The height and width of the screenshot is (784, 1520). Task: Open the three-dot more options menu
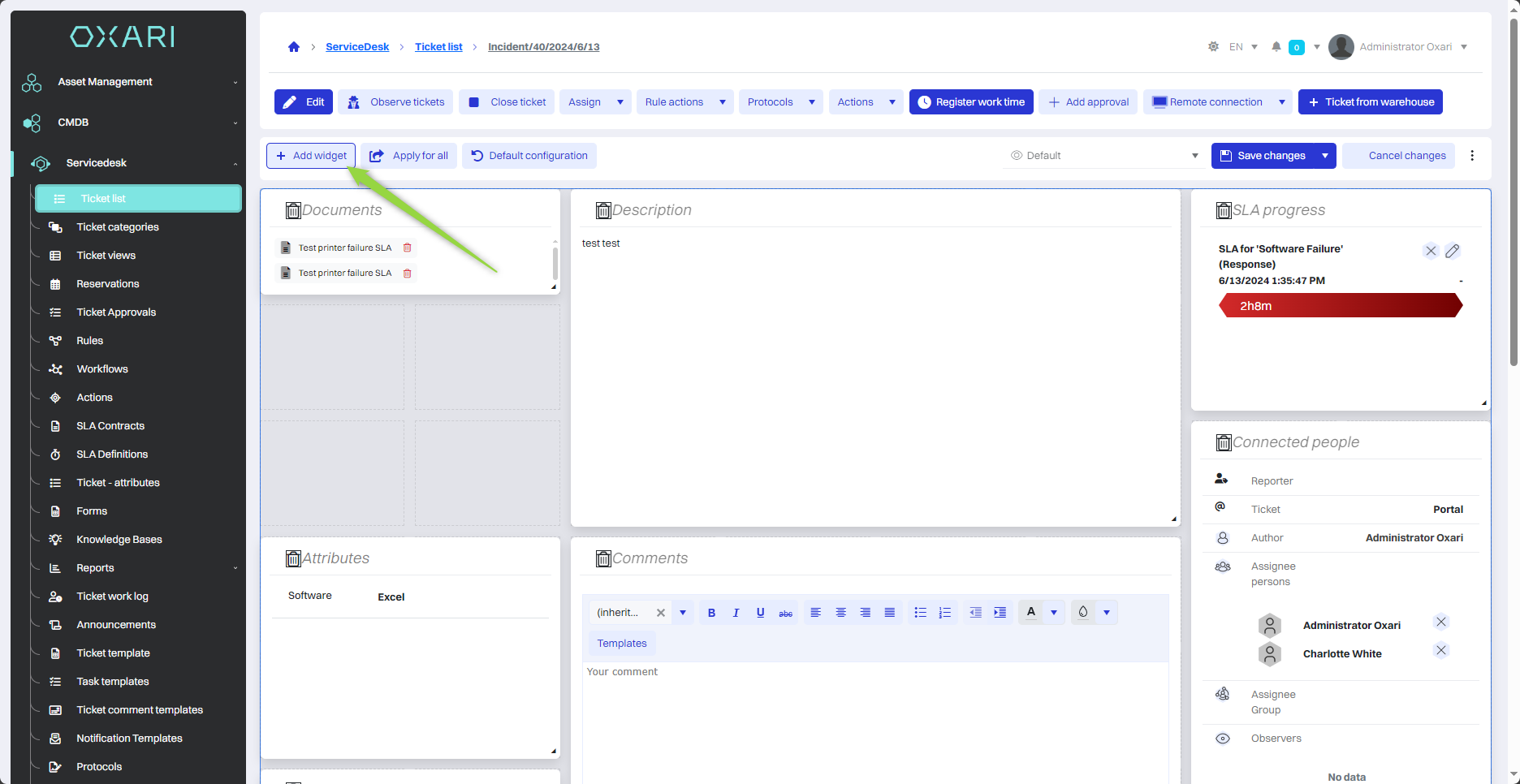[1472, 156]
